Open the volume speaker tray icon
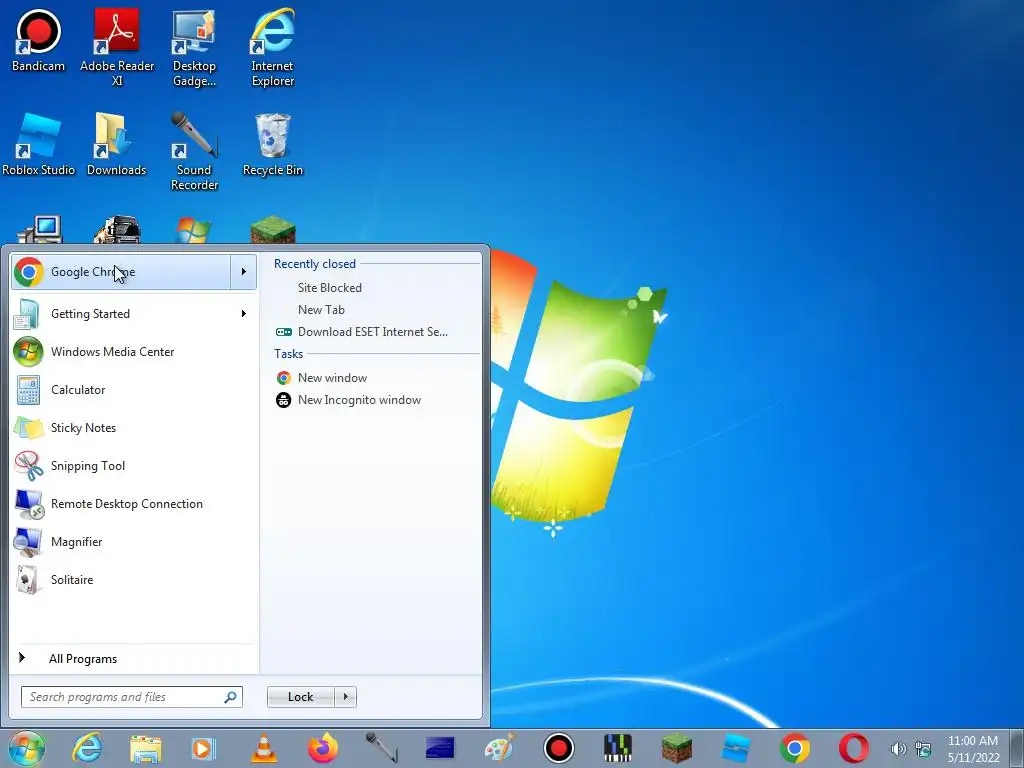Viewport: 1024px width, 768px height. click(x=899, y=749)
